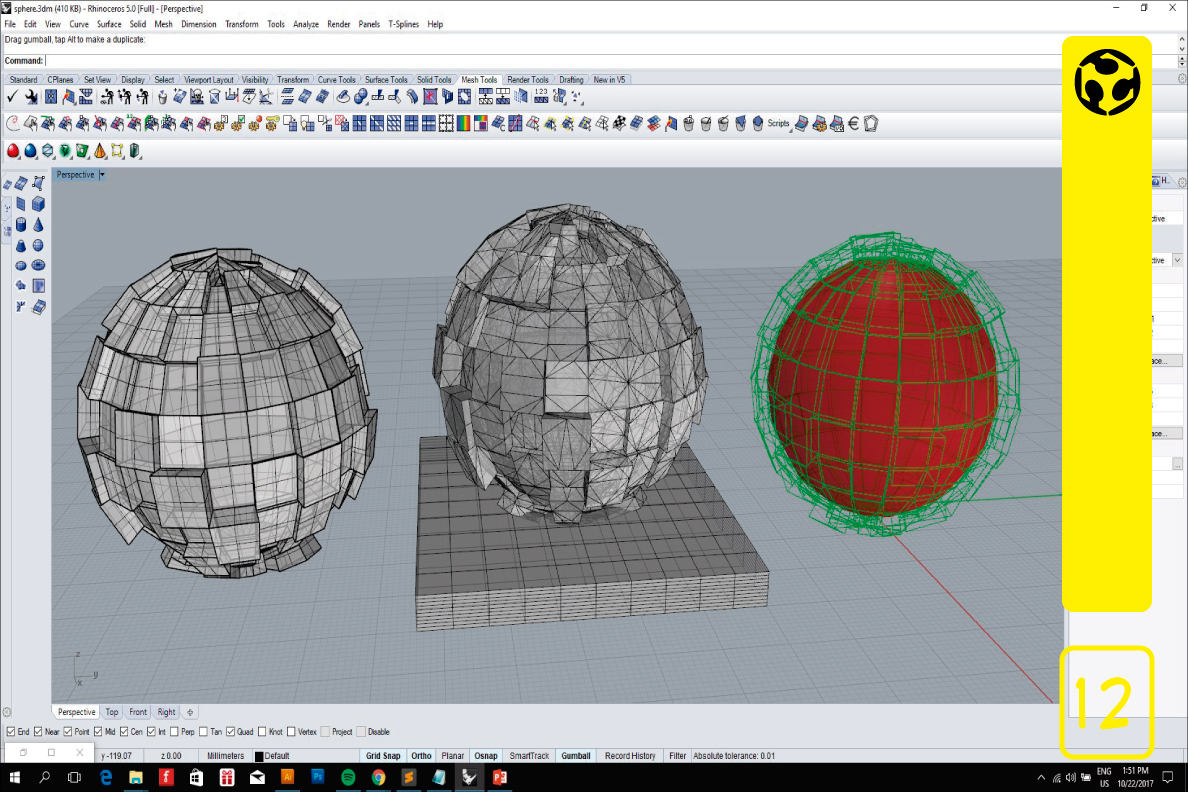Click the Gumball status bar button

click(576, 756)
